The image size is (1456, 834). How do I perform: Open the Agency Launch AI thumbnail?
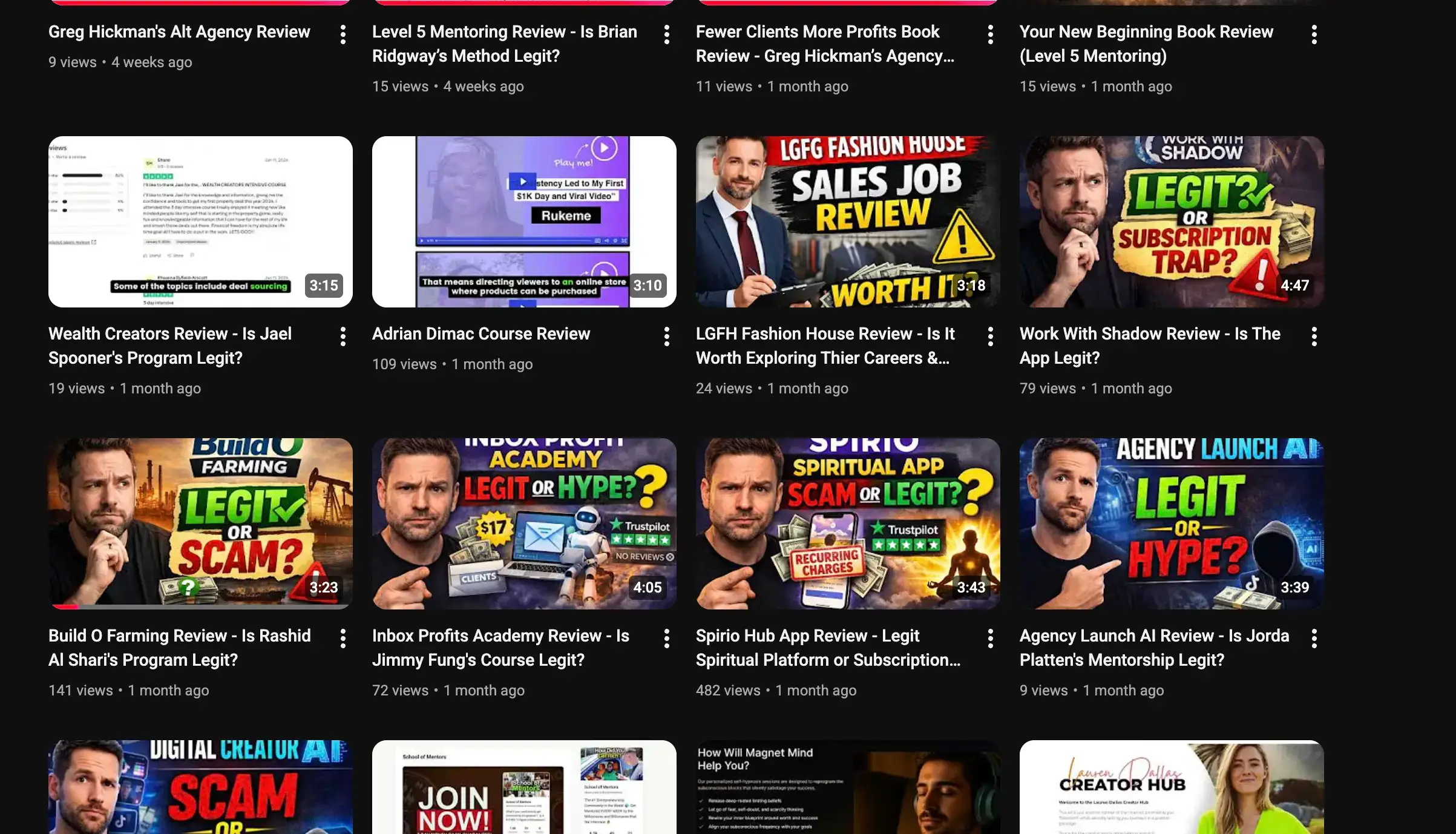(1172, 524)
